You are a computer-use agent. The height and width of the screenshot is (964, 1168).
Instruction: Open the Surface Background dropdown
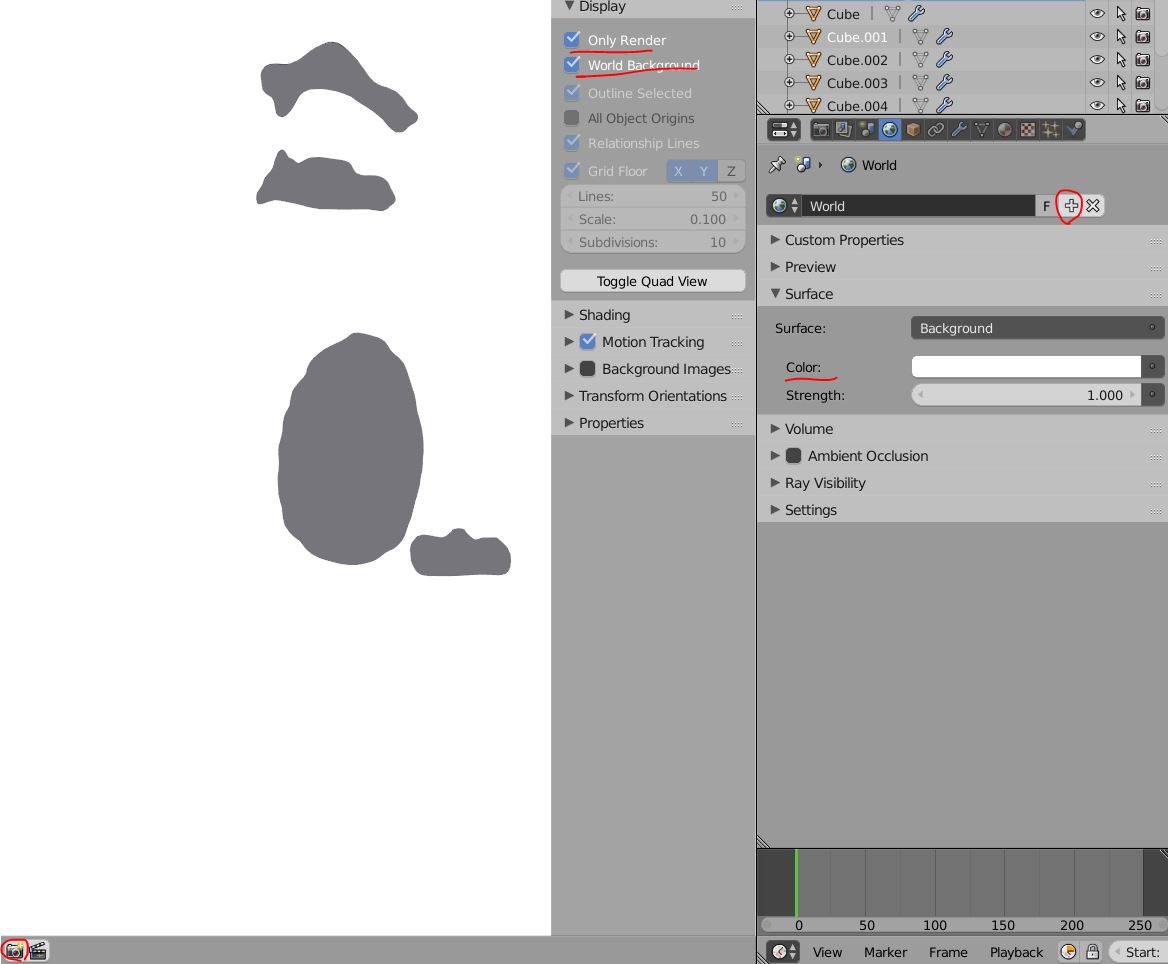1037,327
